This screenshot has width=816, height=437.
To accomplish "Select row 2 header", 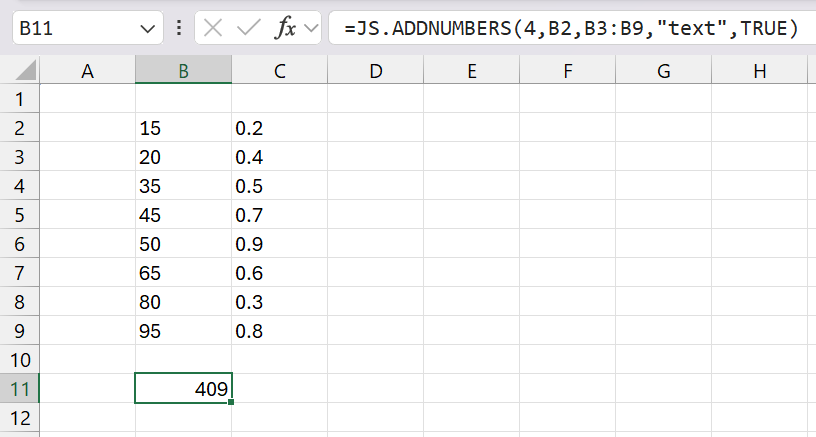I will 19,128.
